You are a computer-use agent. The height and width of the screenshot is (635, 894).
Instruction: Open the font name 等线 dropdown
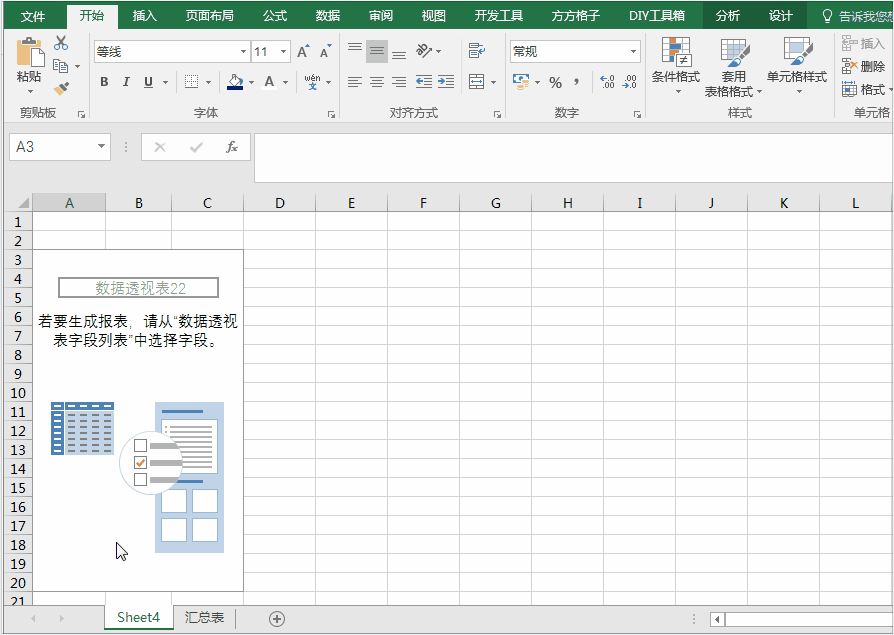(x=243, y=52)
